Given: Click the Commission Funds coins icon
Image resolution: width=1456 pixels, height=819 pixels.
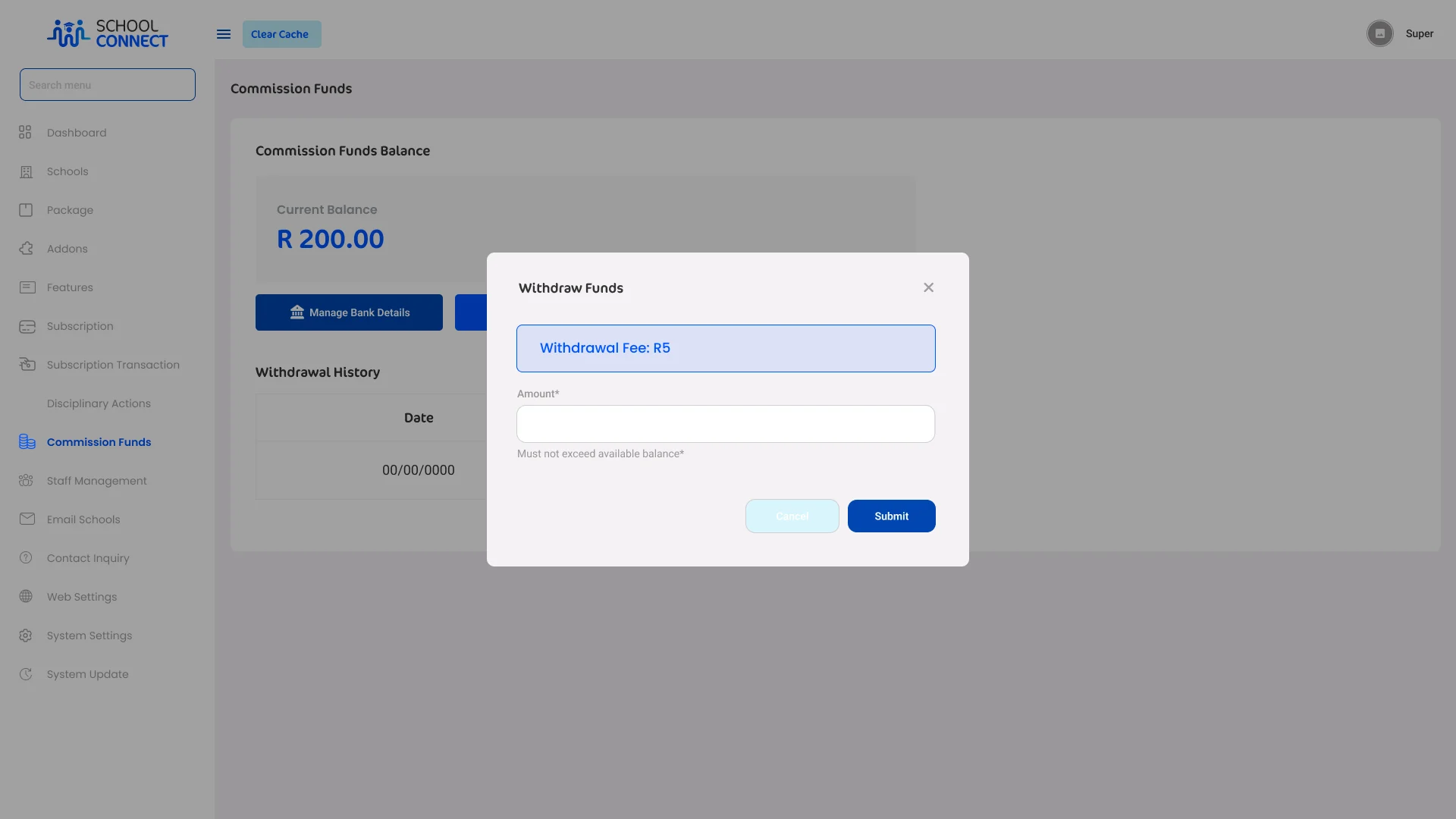Looking at the screenshot, I should (27, 442).
